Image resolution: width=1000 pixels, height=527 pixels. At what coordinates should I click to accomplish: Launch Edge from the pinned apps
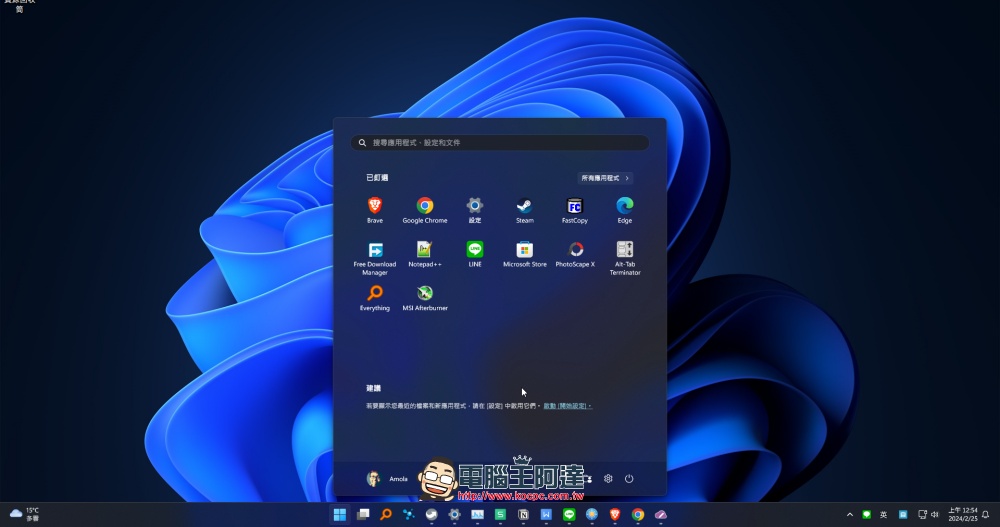pyautogui.click(x=624, y=210)
